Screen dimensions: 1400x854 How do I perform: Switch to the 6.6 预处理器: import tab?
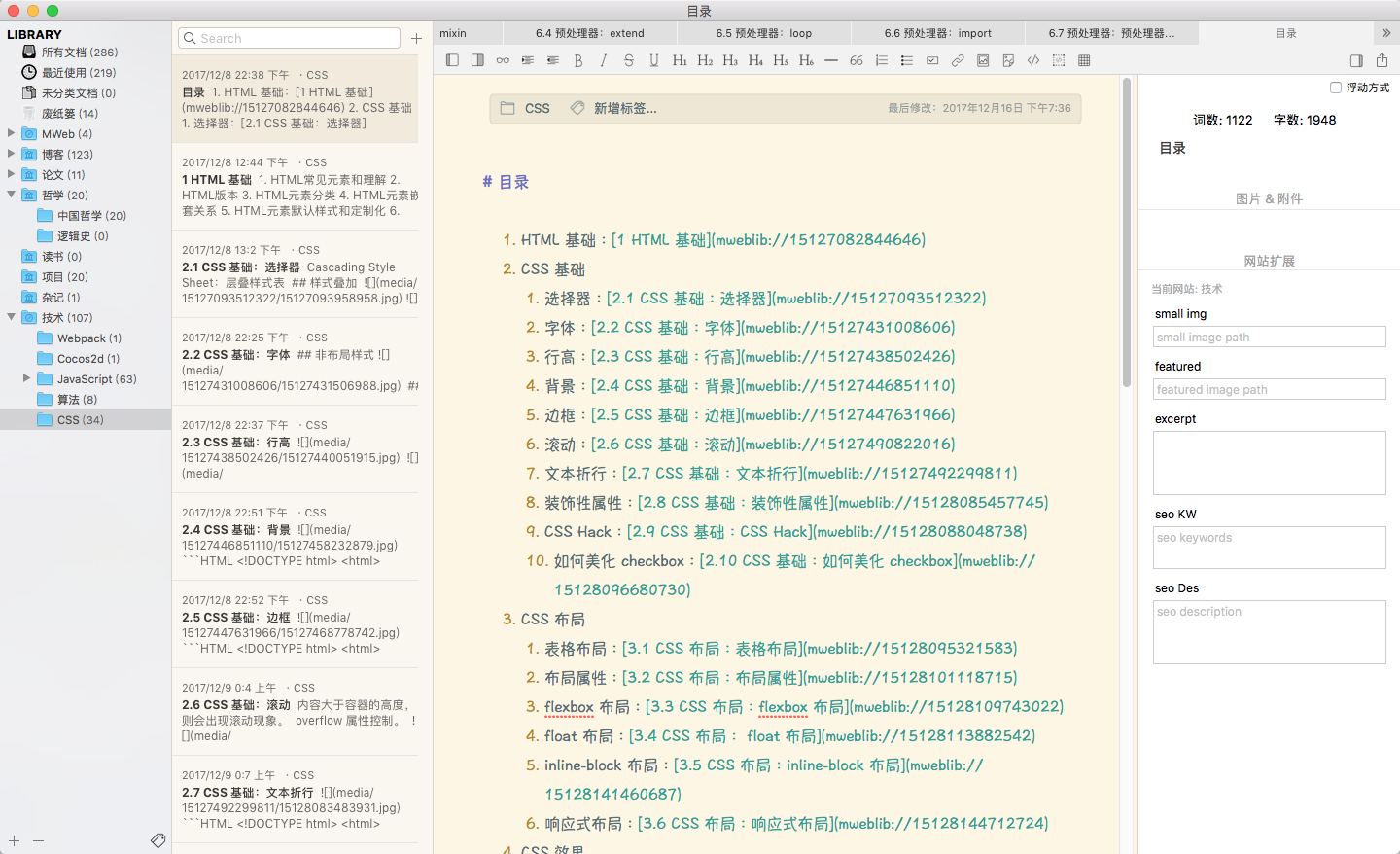(x=937, y=33)
